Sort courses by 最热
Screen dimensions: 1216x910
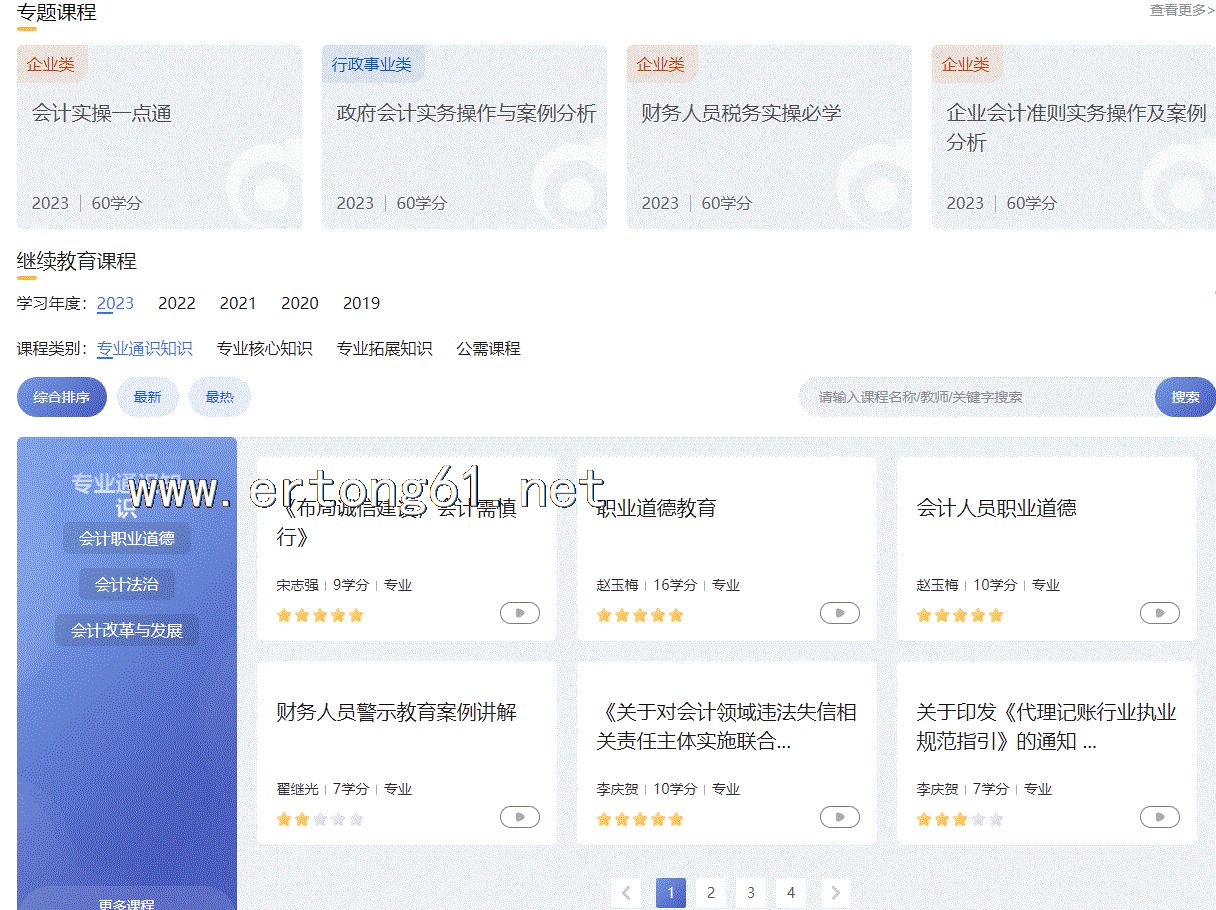(219, 397)
